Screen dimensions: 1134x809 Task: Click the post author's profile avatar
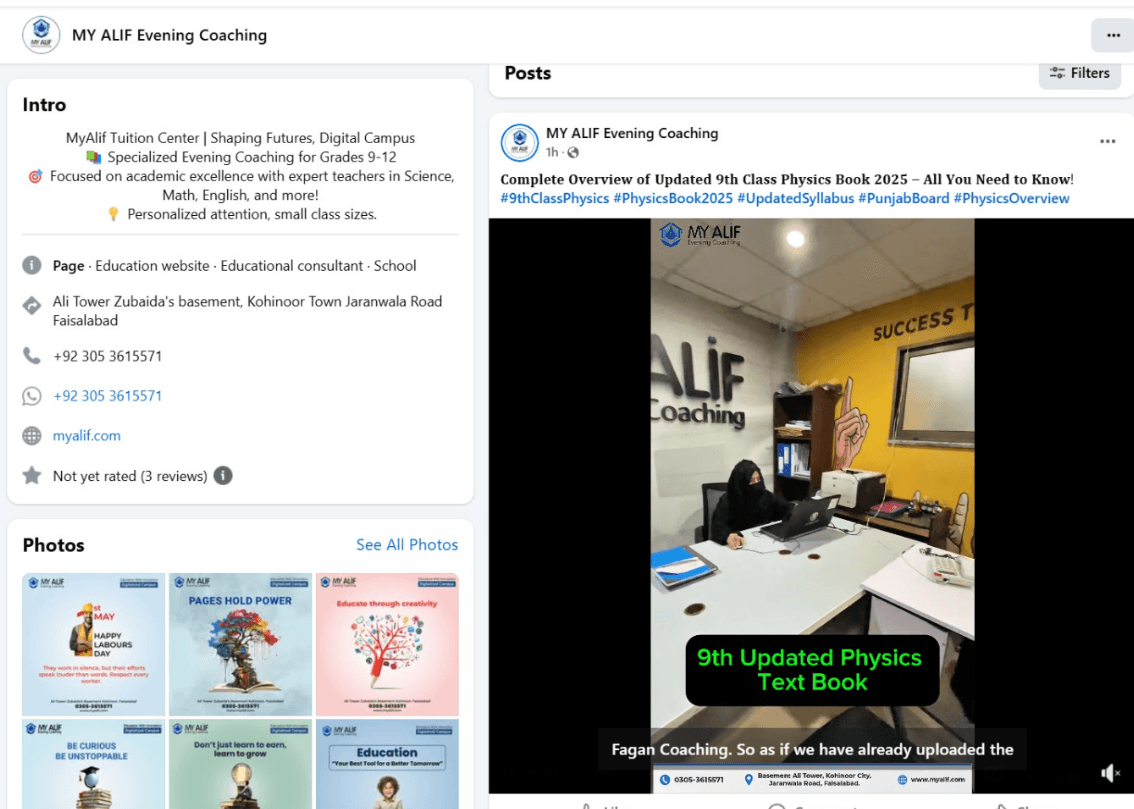[x=520, y=143]
